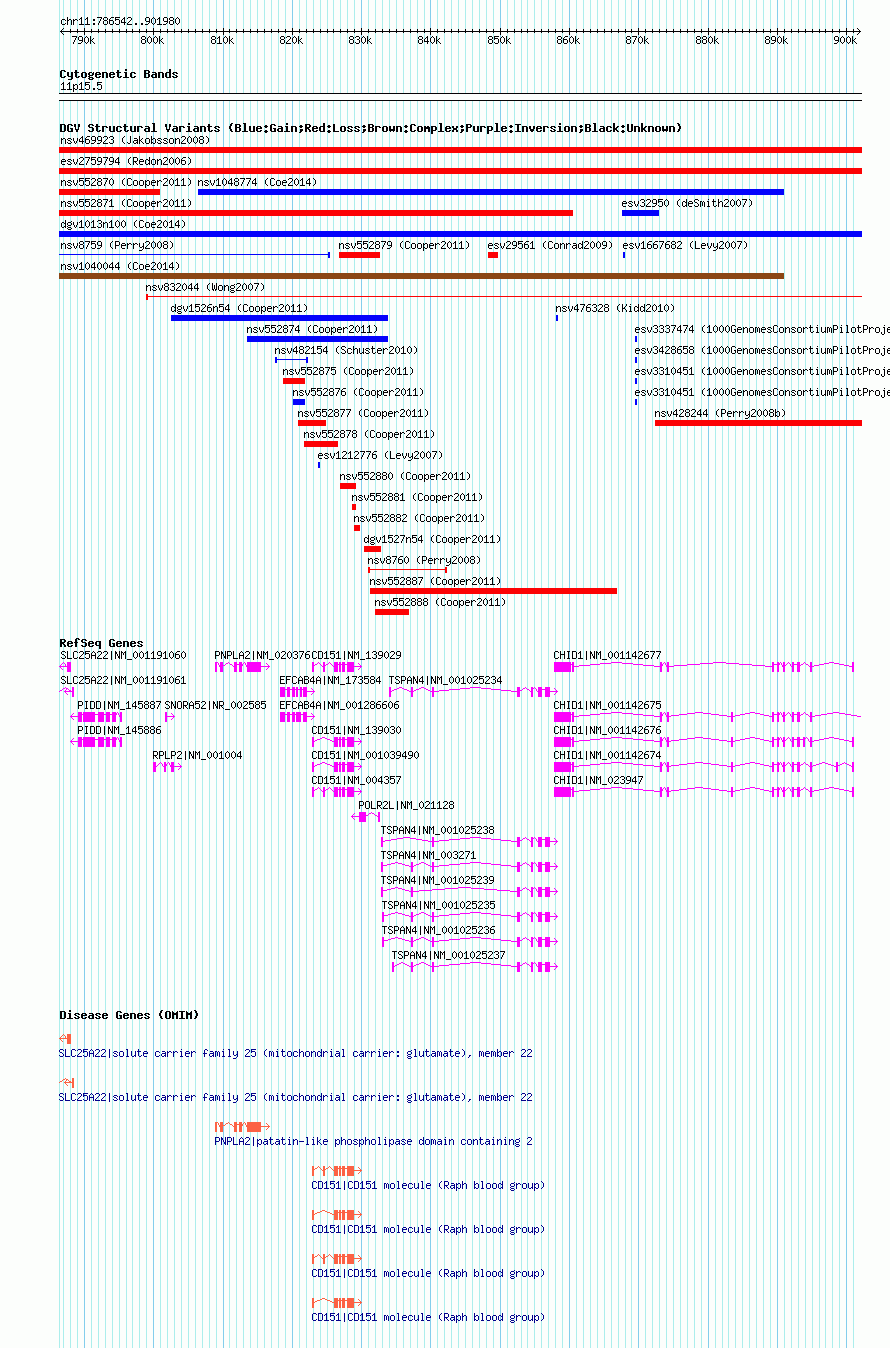
Task: Select gene label SNORA52|NR_002585
Action: point(216,705)
